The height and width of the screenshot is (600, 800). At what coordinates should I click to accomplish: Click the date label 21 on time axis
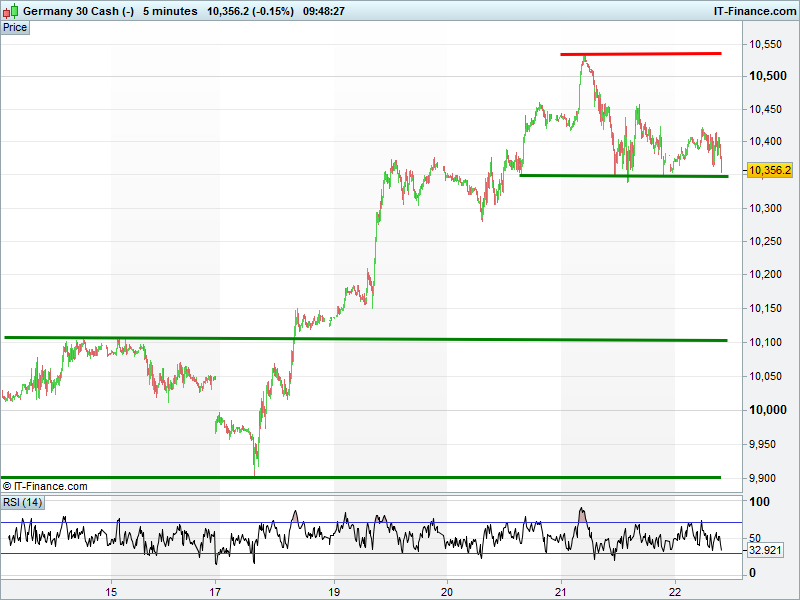[x=561, y=592]
